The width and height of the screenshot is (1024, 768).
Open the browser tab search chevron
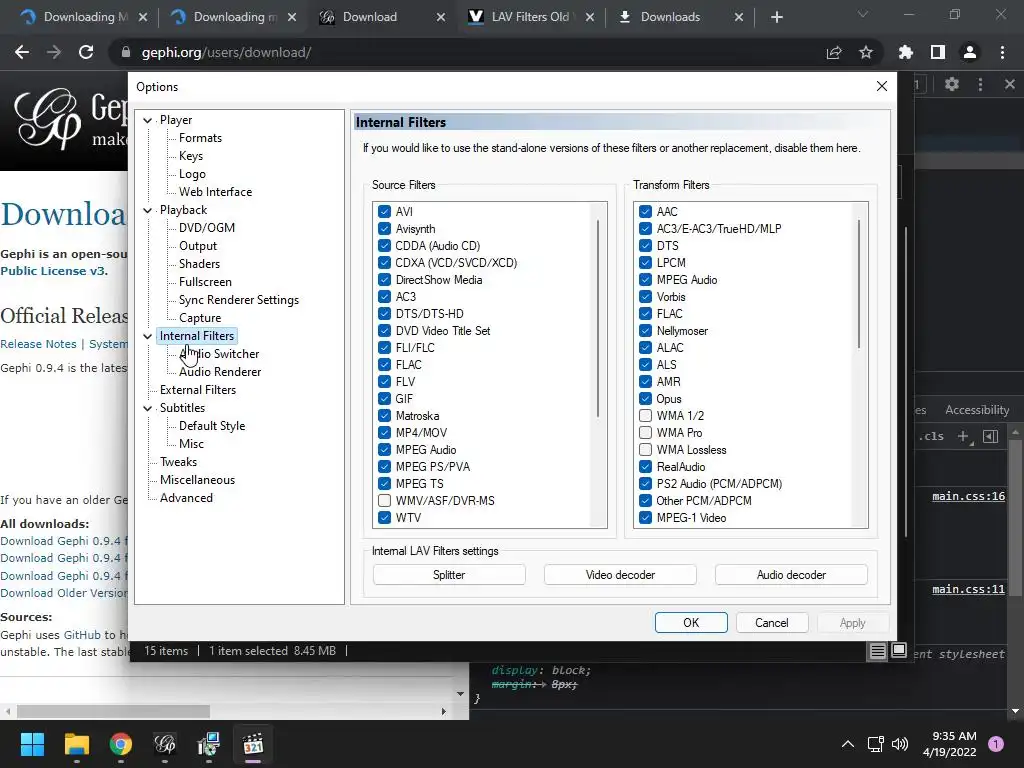(x=863, y=14)
